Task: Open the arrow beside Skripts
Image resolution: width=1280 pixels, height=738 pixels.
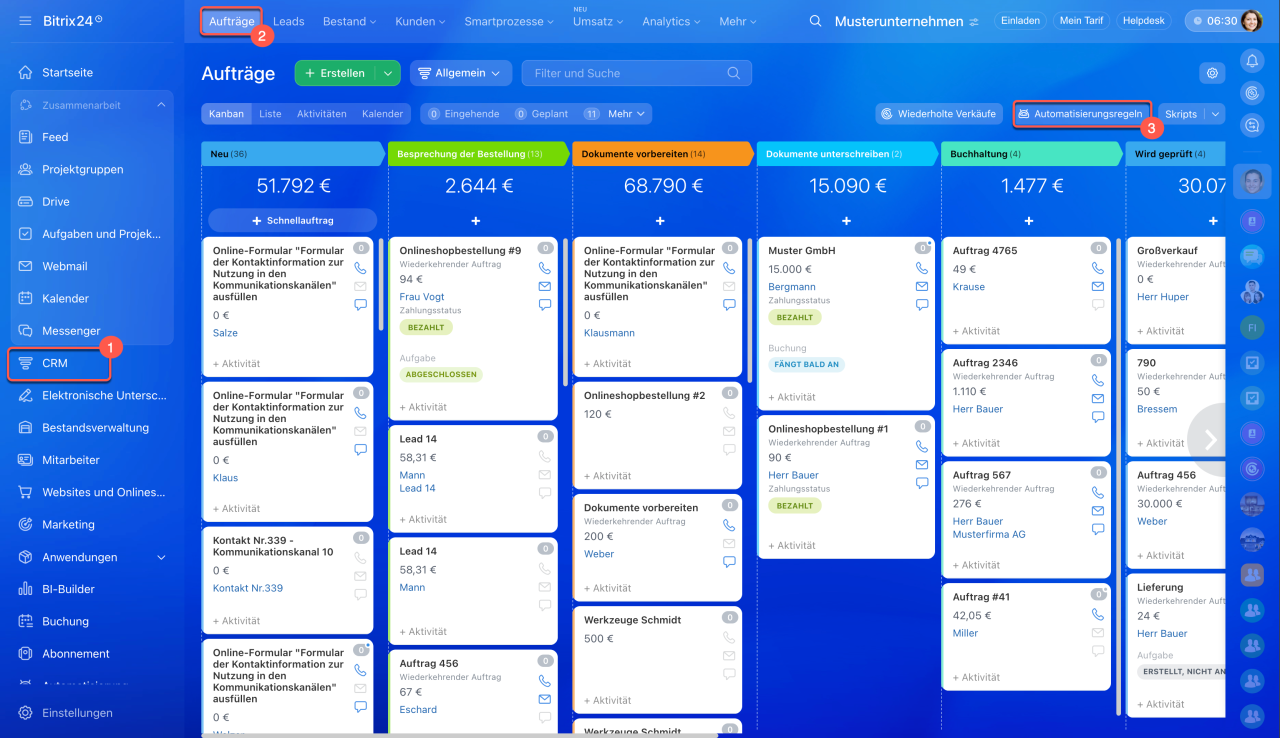Action: [1215, 114]
